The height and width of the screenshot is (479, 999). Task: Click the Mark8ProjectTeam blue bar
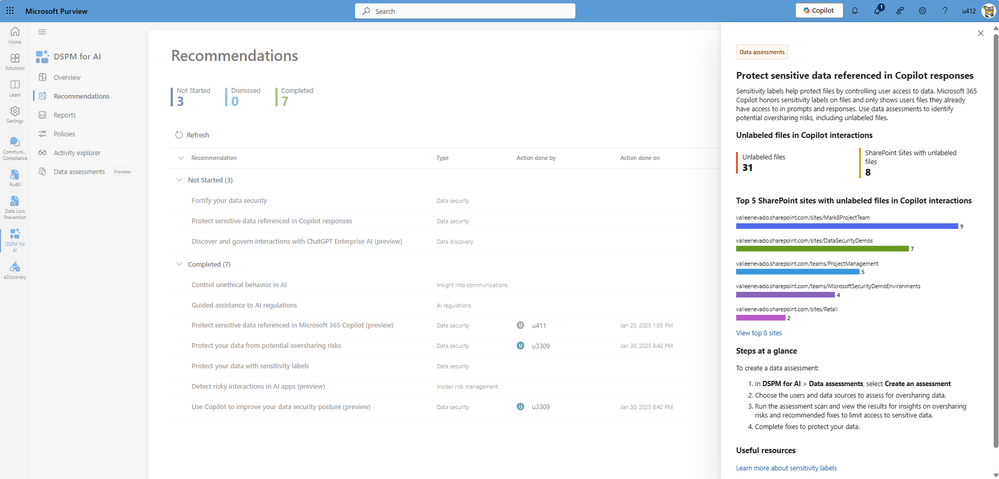click(847, 226)
